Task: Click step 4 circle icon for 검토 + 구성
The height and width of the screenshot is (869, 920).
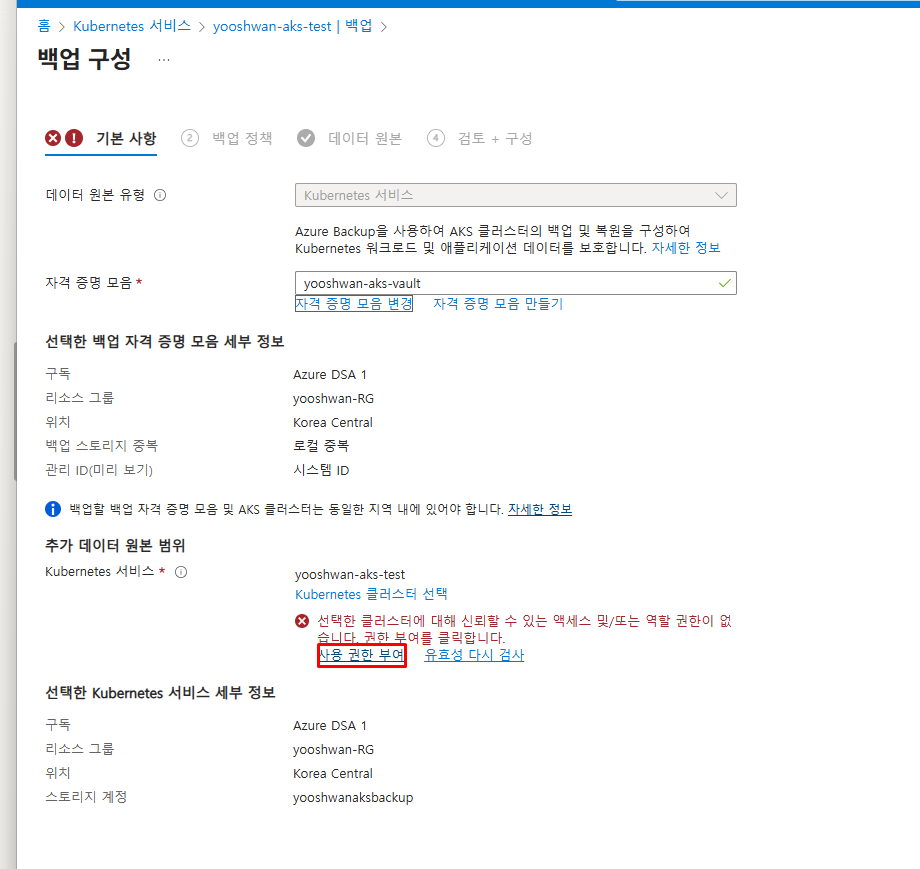Action: coord(435,138)
